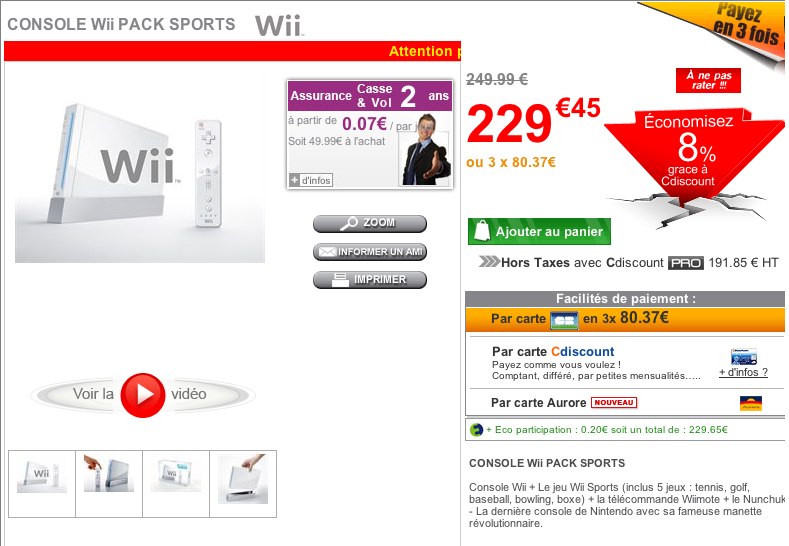Click INFORMER UN AMI envelope button
Screen dimensions: 789x546
pyautogui.click(x=370, y=252)
